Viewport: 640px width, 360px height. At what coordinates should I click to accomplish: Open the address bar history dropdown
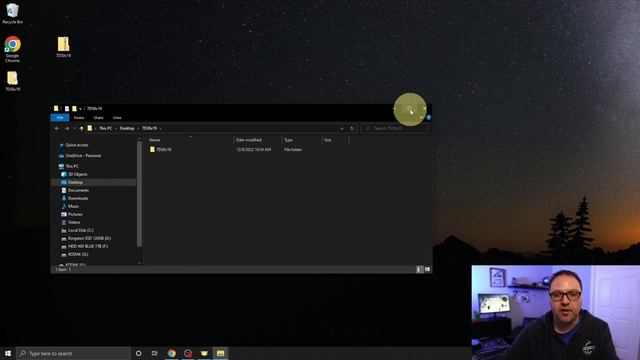[342, 128]
